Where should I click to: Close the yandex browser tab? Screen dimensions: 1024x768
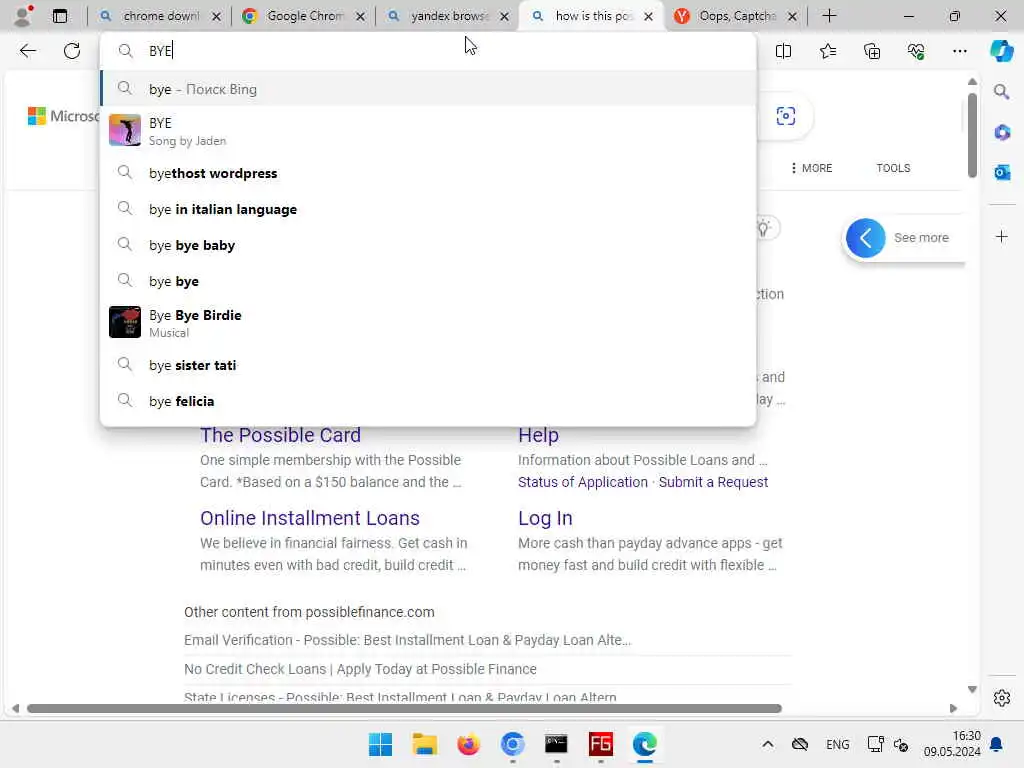pos(504,16)
